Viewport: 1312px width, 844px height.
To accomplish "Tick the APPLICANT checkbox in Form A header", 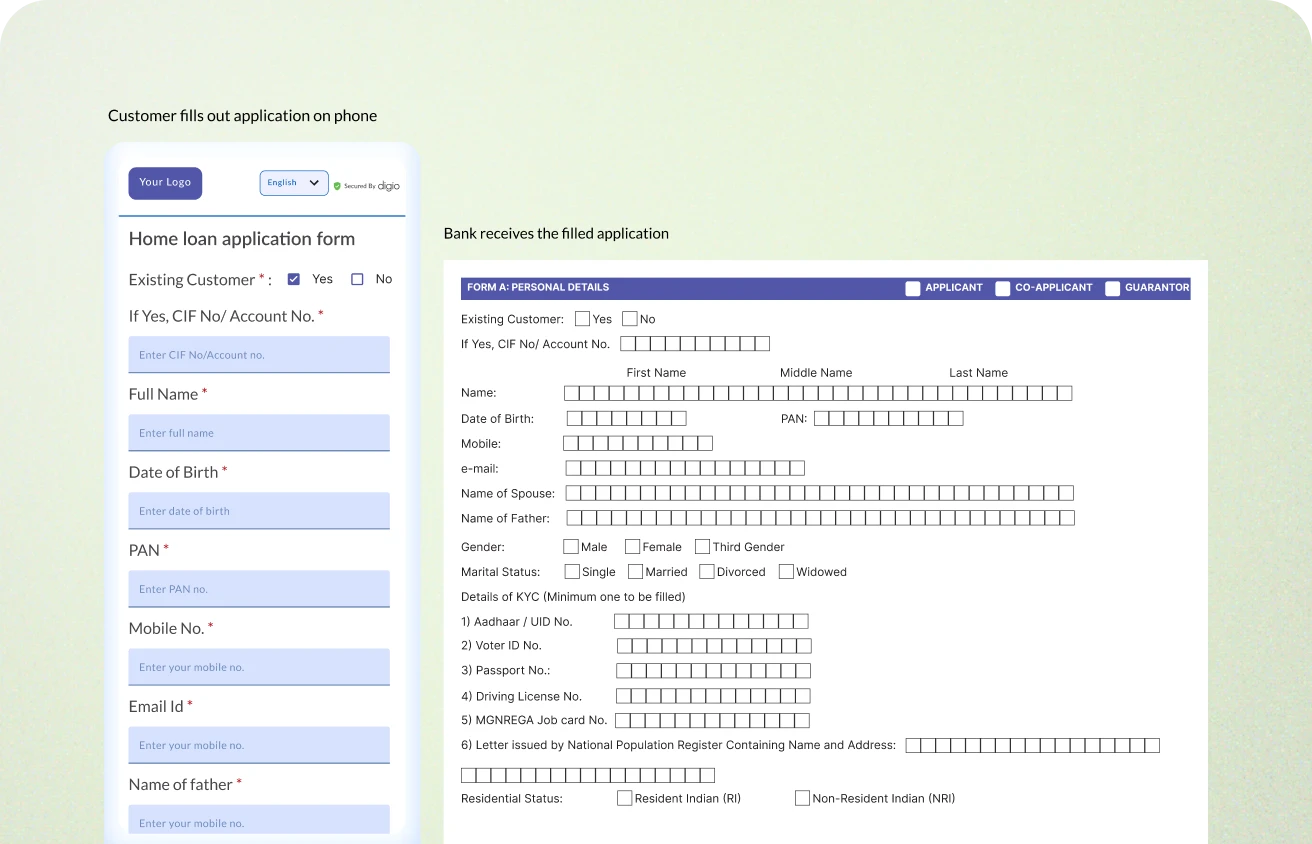I will click(x=912, y=288).
